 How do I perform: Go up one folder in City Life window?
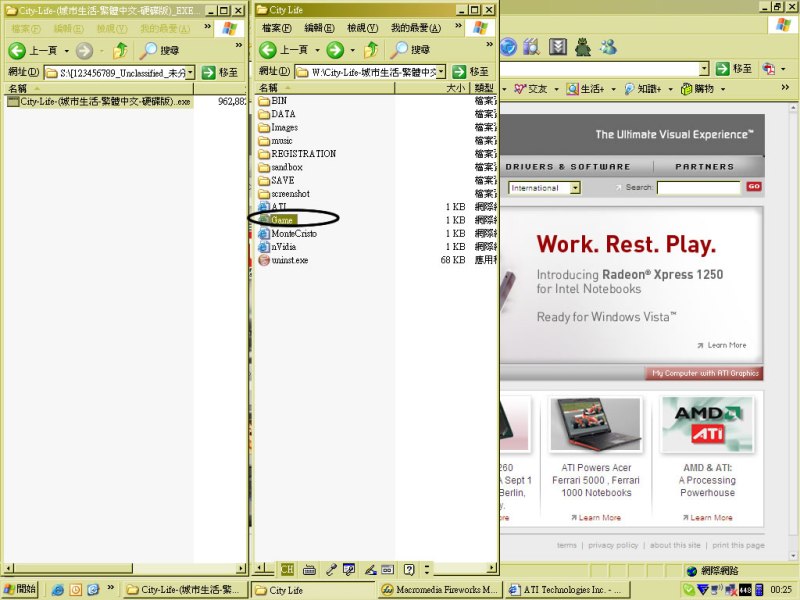(371, 49)
